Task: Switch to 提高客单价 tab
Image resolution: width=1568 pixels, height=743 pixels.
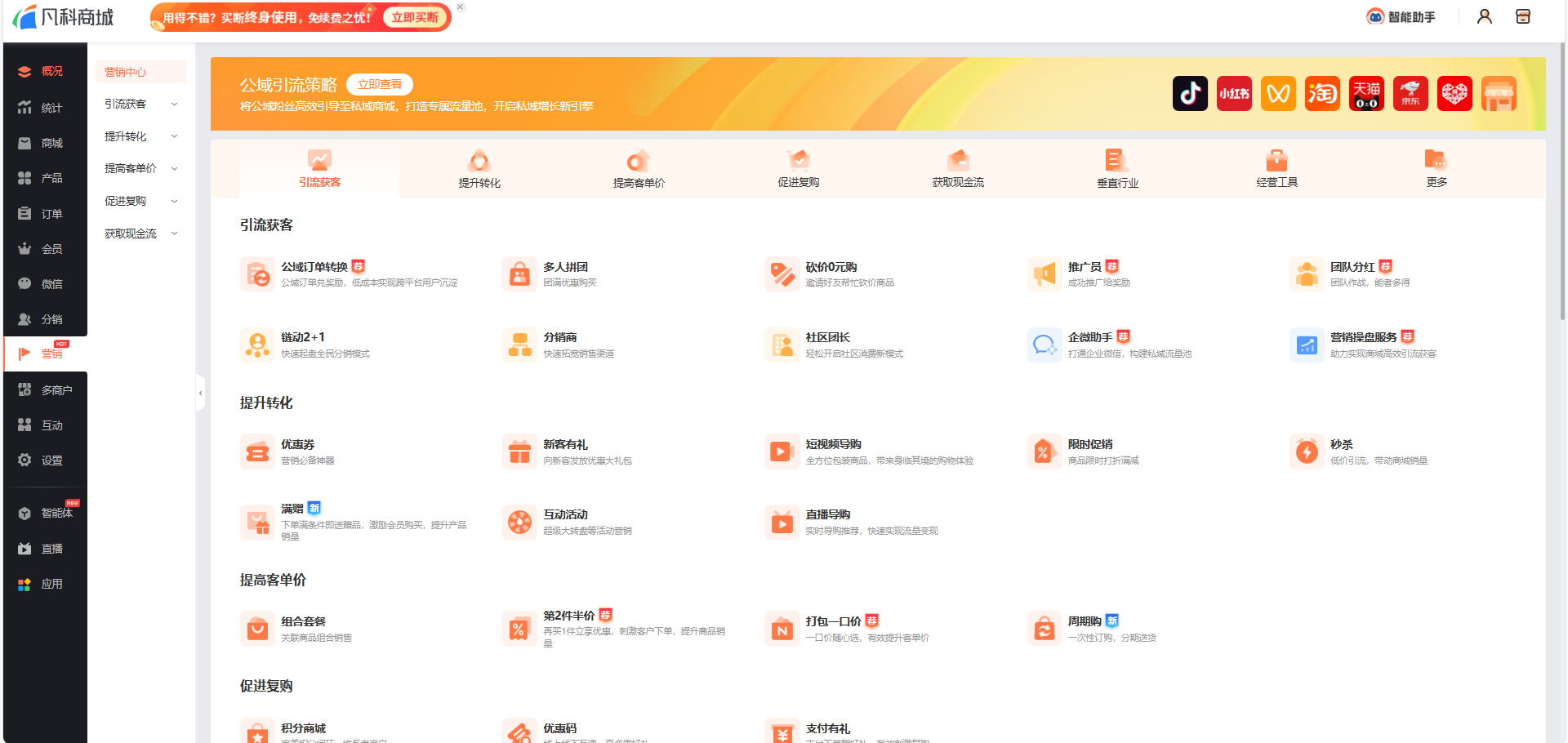Action: click(639, 169)
